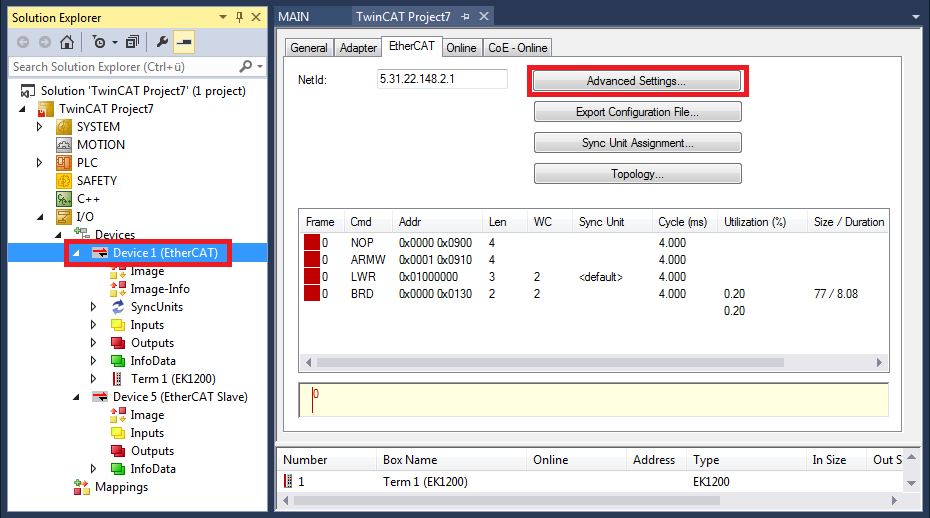Click the Home icon in Solution Explorer toolbar

click(x=67, y=42)
